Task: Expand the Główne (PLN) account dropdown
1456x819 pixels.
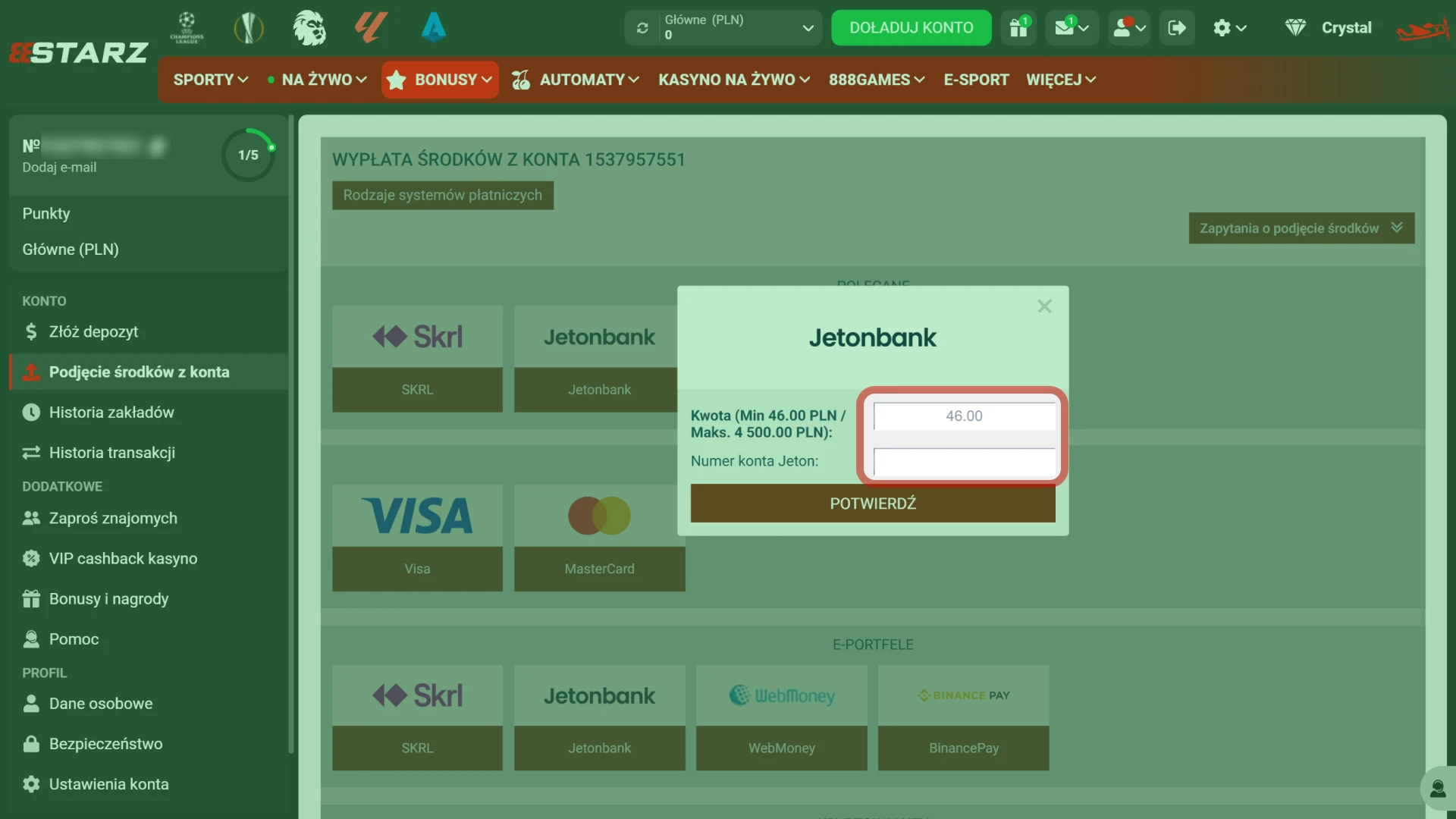Action: click(x=808, y=28)
